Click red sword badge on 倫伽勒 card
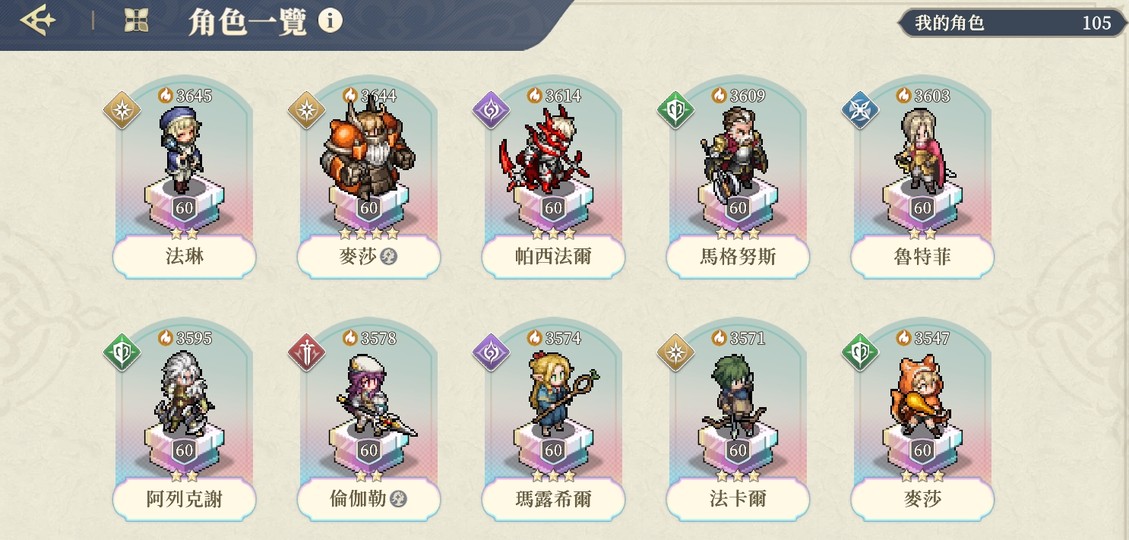This screenshot has width=1129, height=540. [x=306, y=352]
